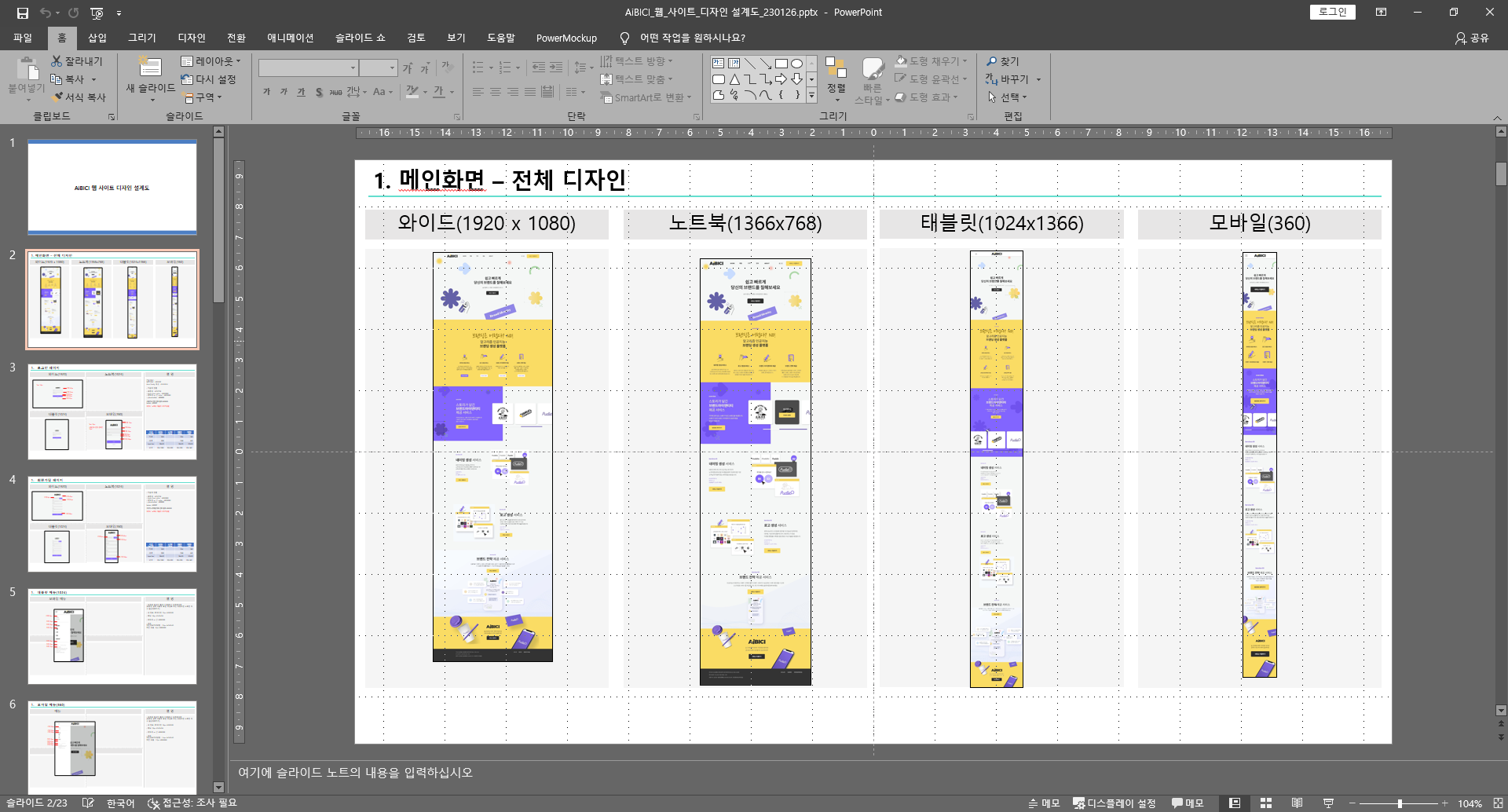Image resolution: width=1508 pixels, height=812 pixels.
Task: Open the Arrange (정렬) tool
Action: coord(836,79)
